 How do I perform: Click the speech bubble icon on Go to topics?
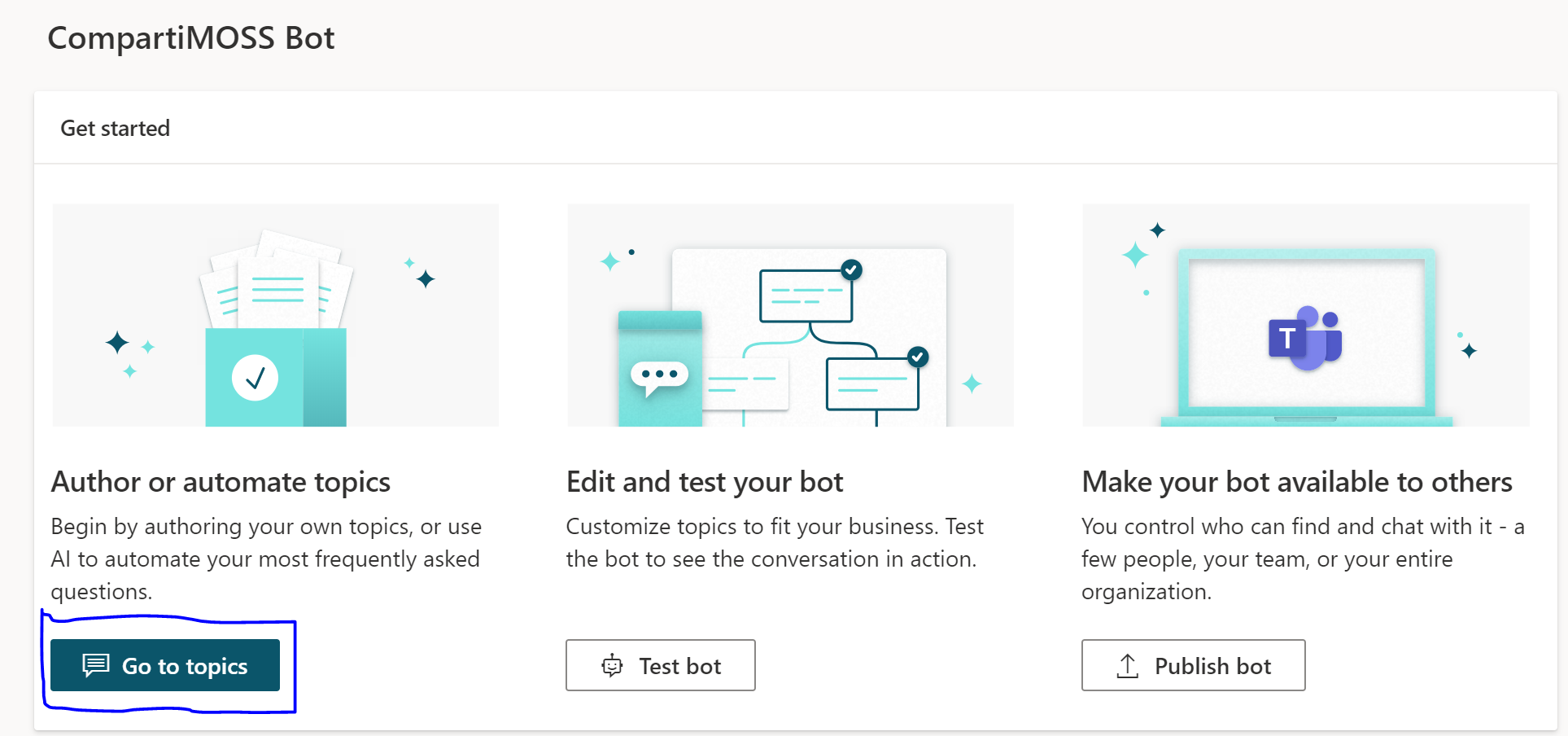(98, 665)
